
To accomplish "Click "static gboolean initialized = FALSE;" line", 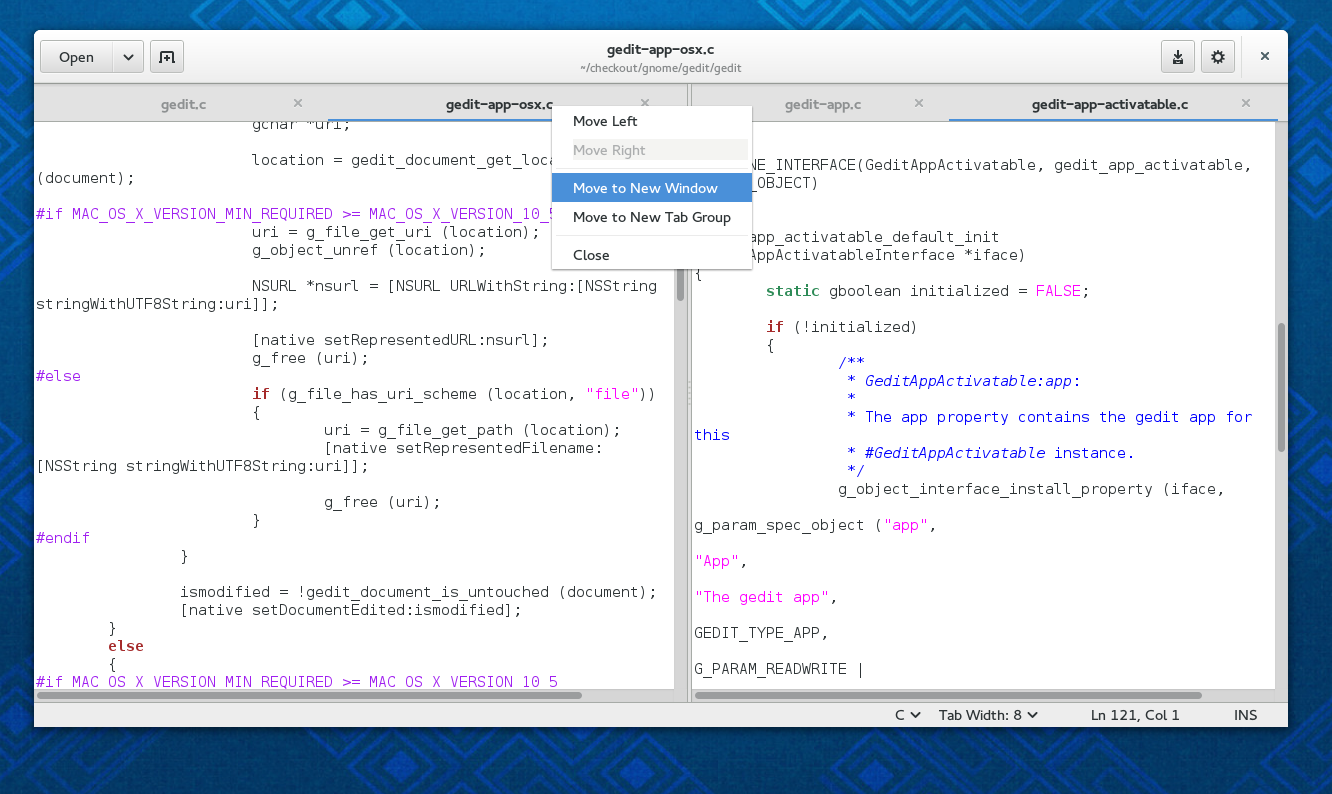I will click(927, 291).
